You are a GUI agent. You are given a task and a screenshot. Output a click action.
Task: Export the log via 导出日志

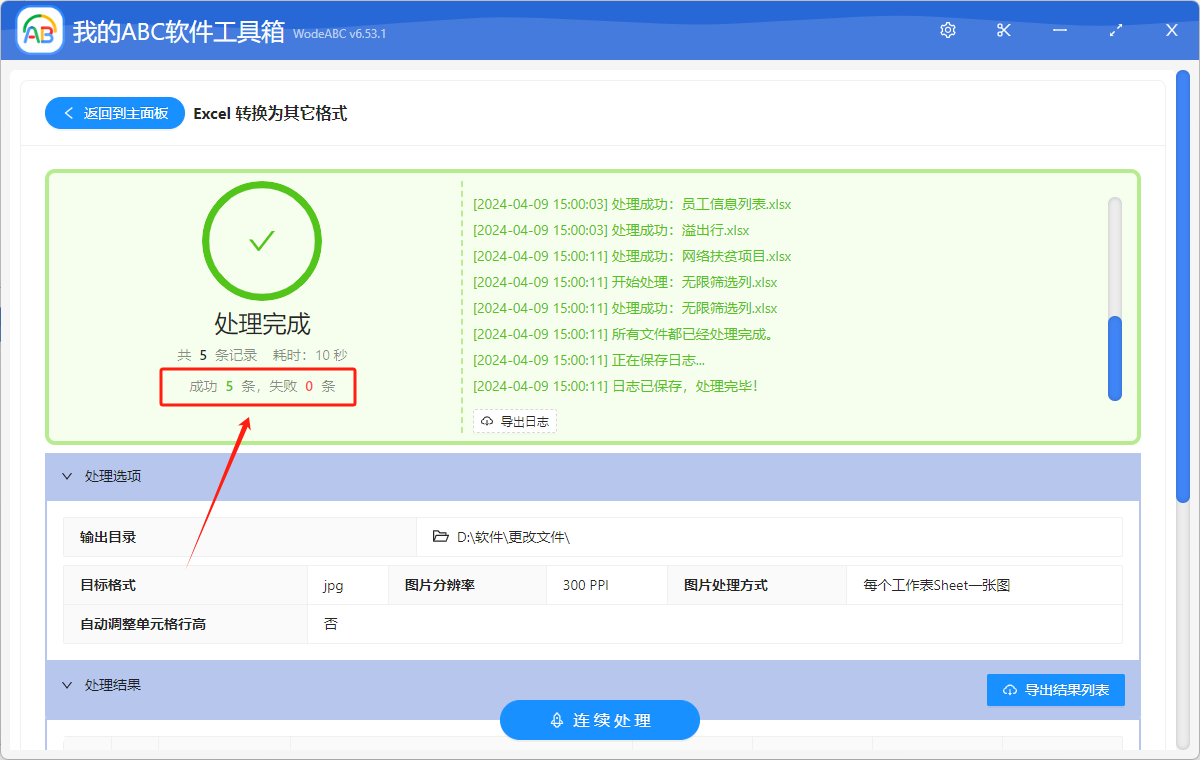514,421
